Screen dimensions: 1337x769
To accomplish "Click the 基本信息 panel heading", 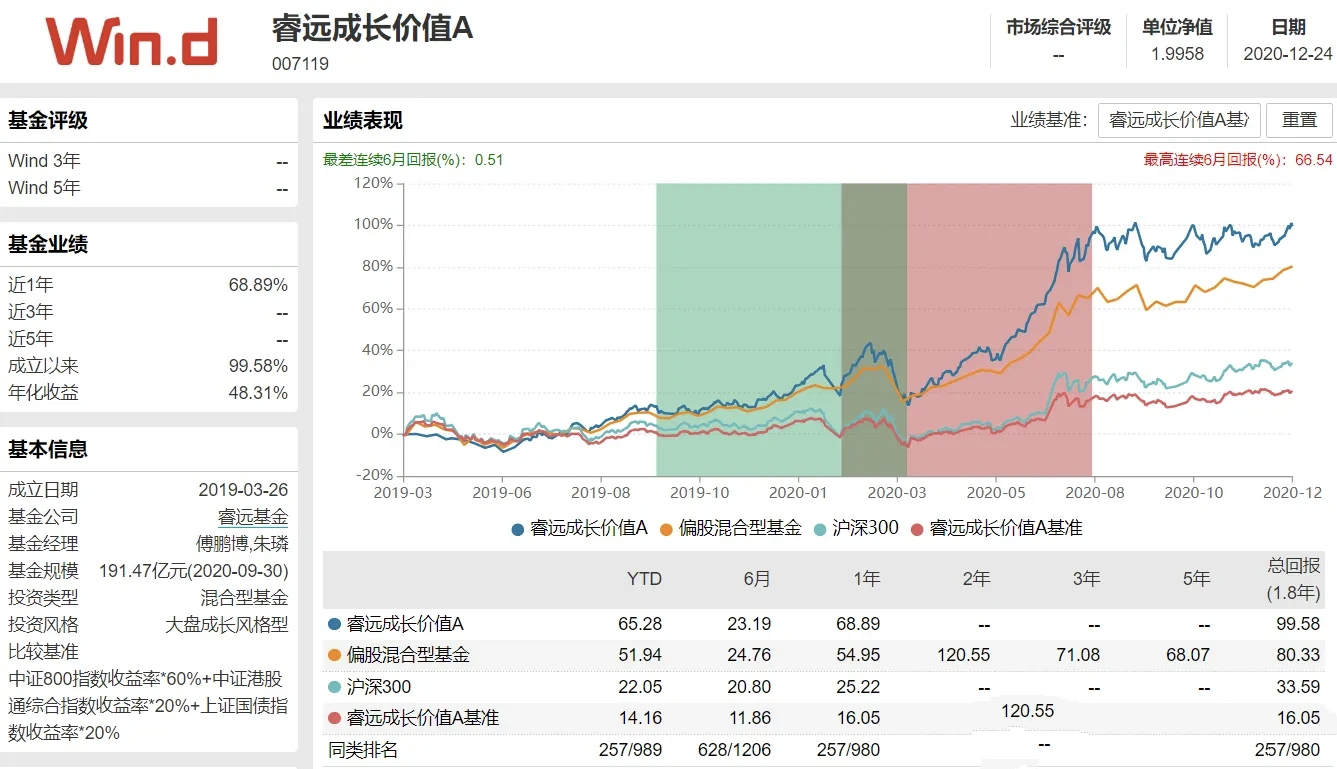I will [48, 449].
